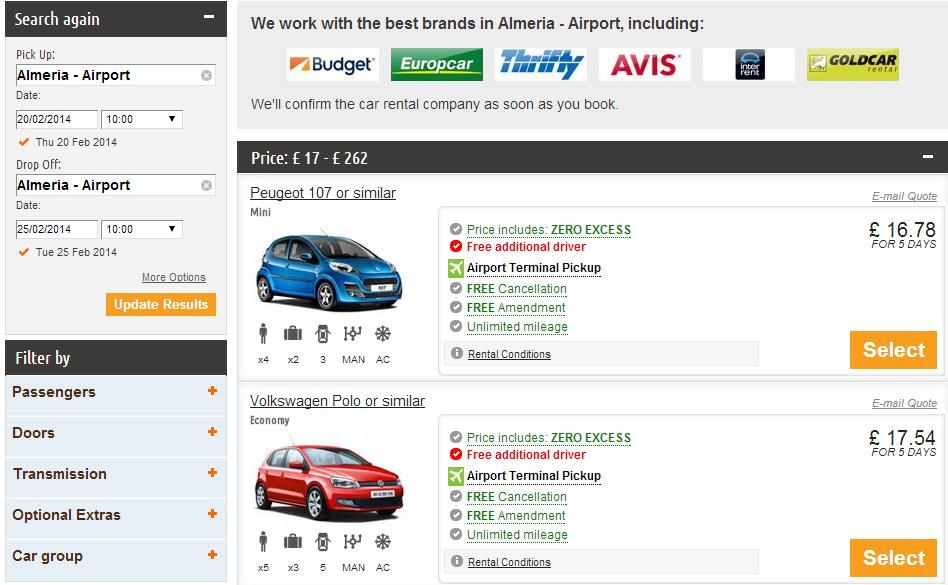Viewport: 948px width, 585px height.
Task: Click the £ 17.54 price text
Action: point(902,438)
